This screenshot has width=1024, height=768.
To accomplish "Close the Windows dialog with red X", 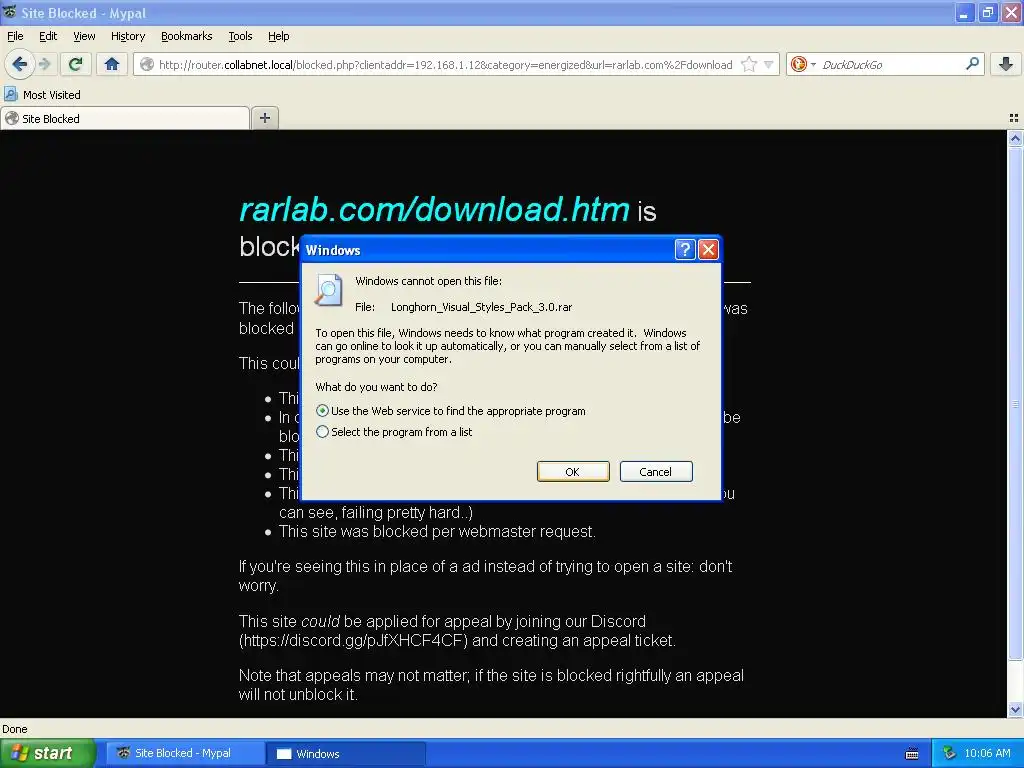I will pos(709,249).
